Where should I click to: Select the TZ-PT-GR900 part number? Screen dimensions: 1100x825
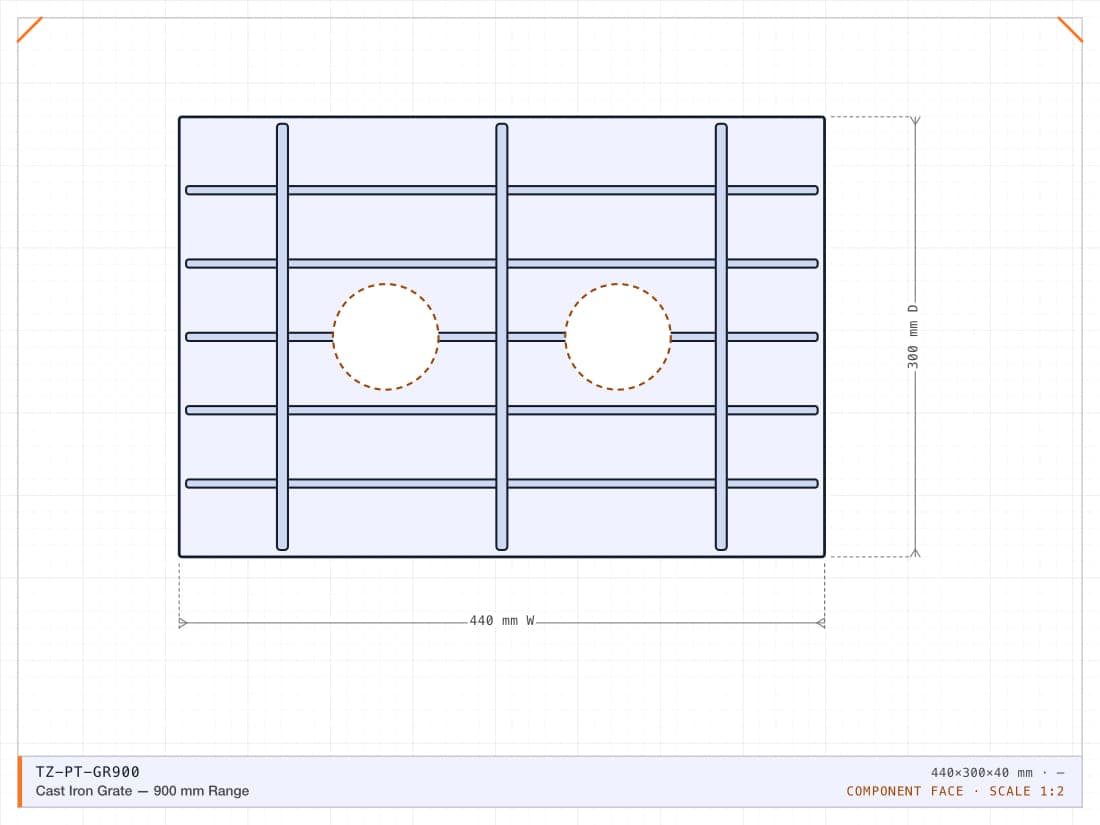pos(88,772)
